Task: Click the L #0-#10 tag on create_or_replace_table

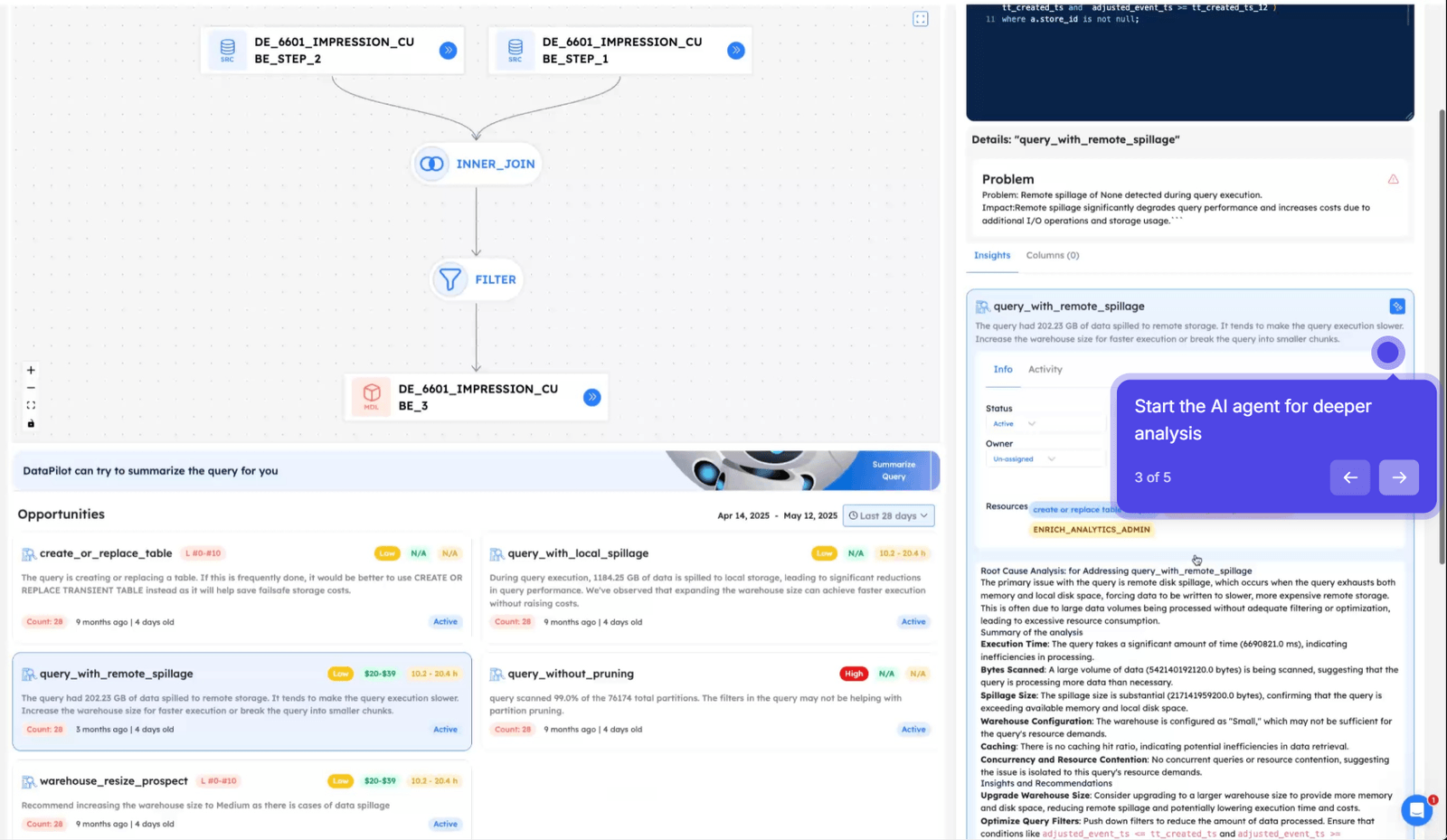Action: click(x=203, y=553)
